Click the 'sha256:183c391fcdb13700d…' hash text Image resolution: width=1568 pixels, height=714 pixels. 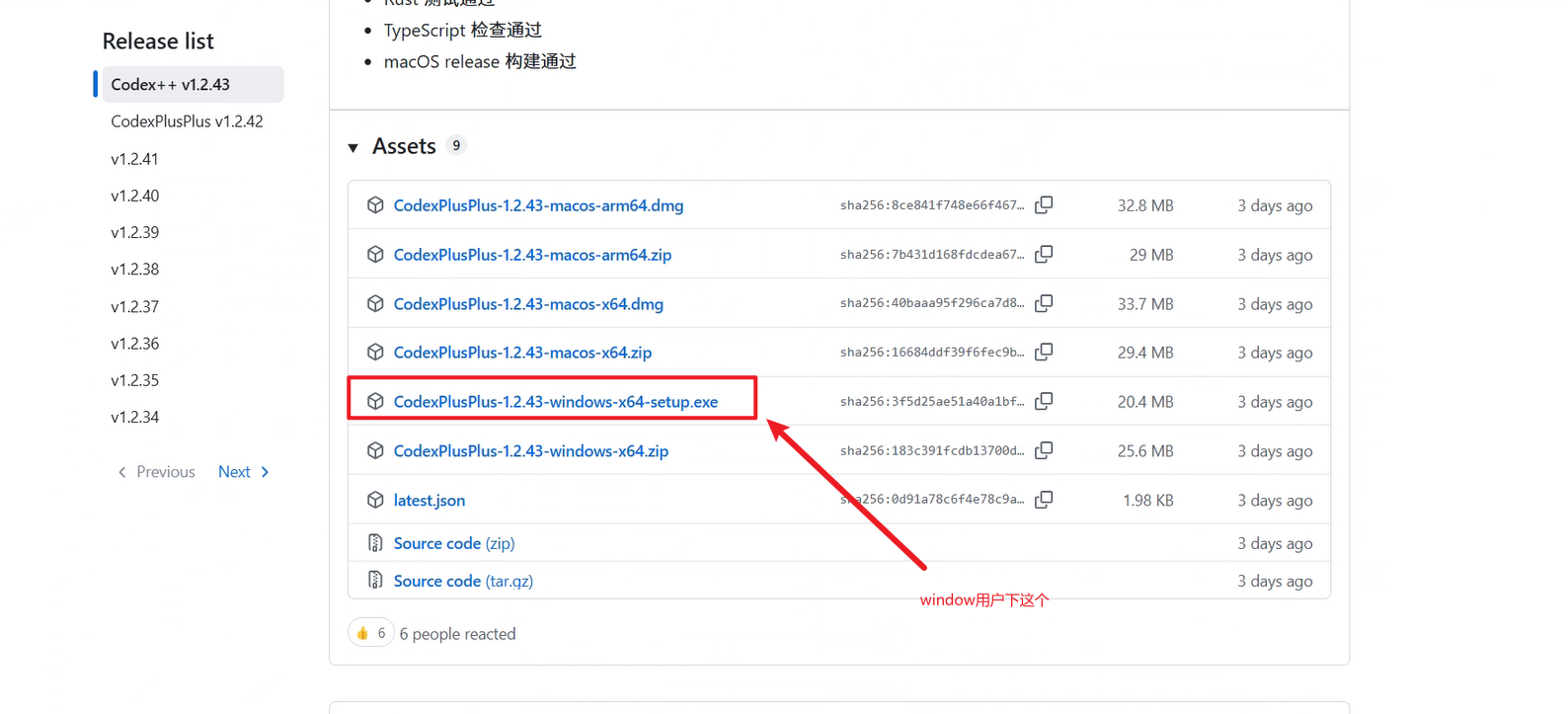tap(932, 450)
